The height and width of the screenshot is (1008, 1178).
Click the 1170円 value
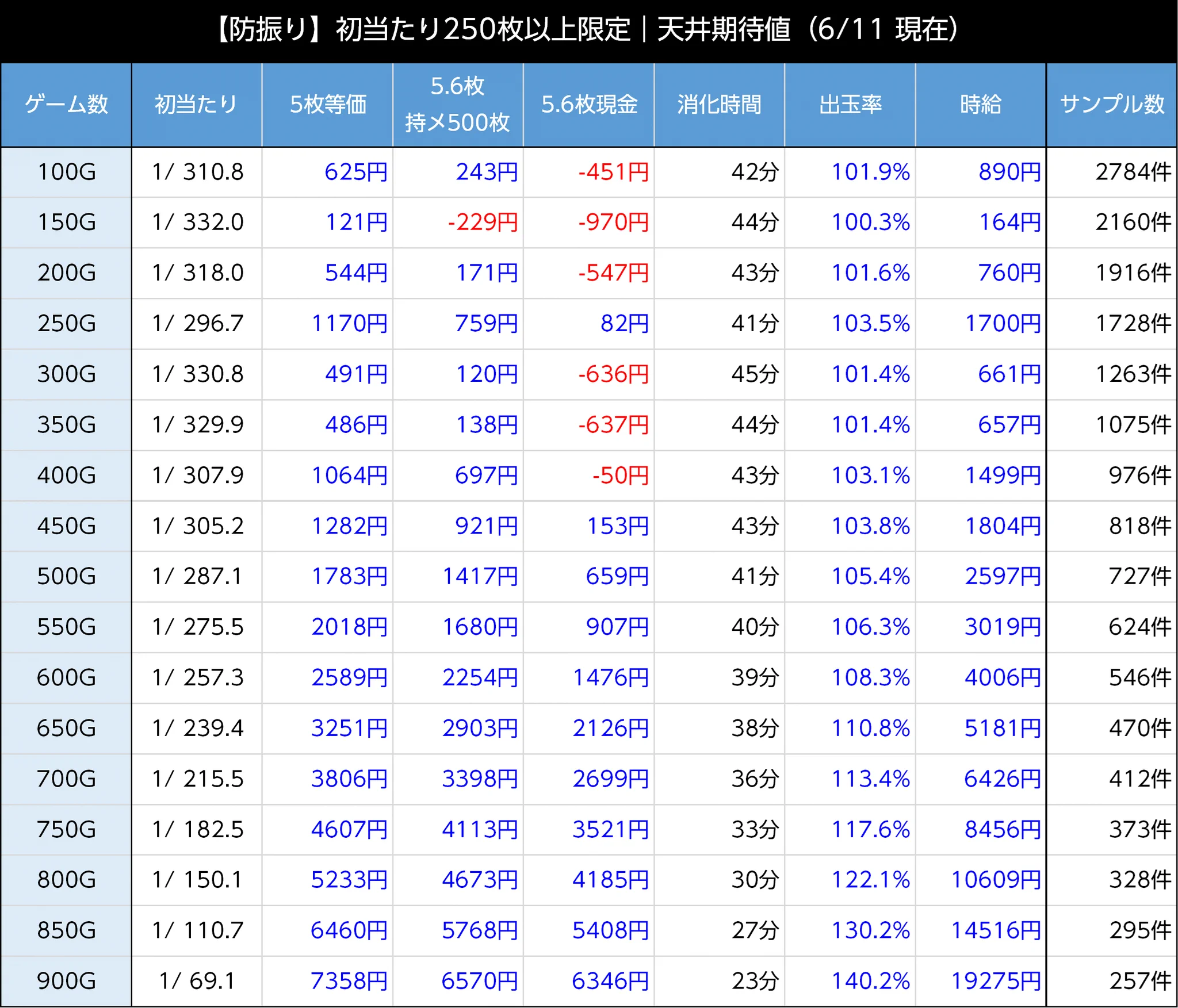tap(350, 323)
